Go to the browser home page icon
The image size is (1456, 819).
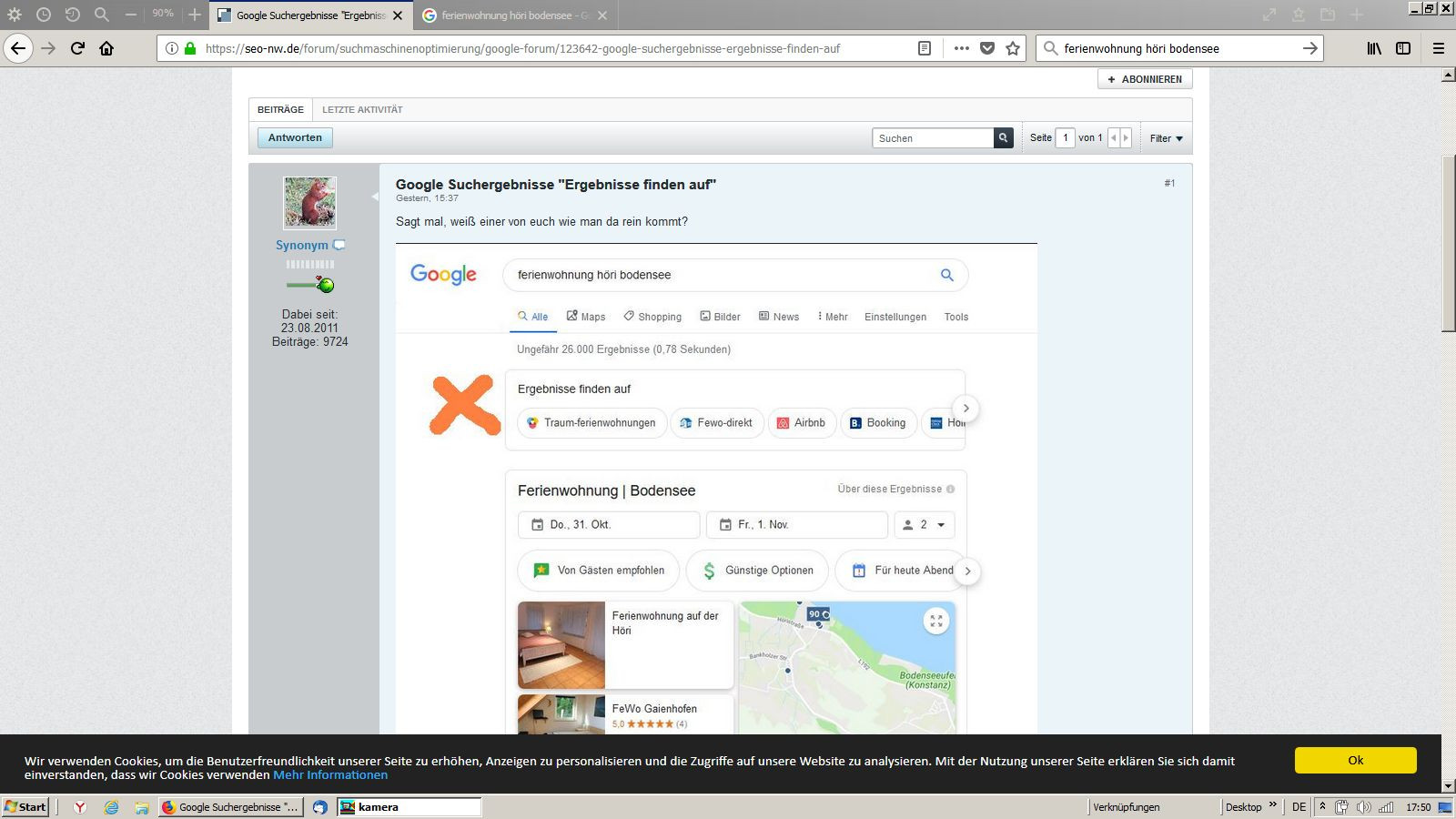106,48
